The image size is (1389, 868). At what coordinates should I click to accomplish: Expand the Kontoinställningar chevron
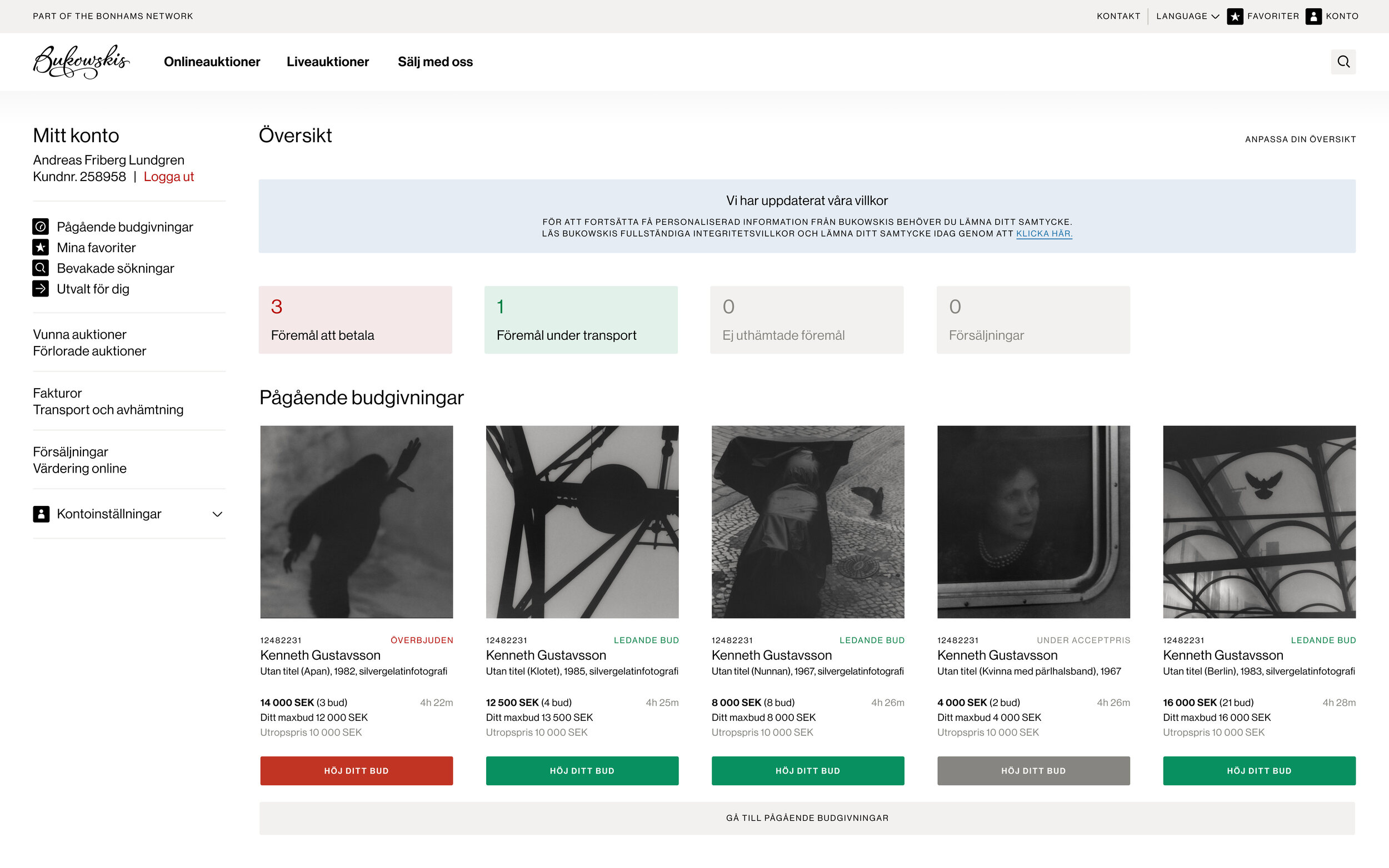coord(217,514)
